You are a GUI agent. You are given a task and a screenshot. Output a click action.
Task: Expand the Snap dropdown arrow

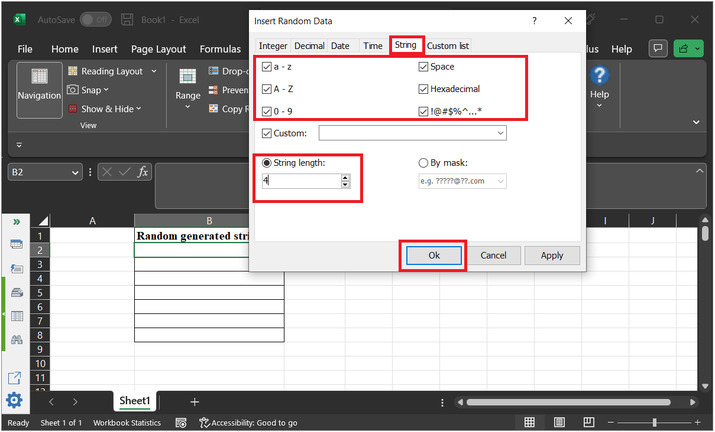coord(106,90)
